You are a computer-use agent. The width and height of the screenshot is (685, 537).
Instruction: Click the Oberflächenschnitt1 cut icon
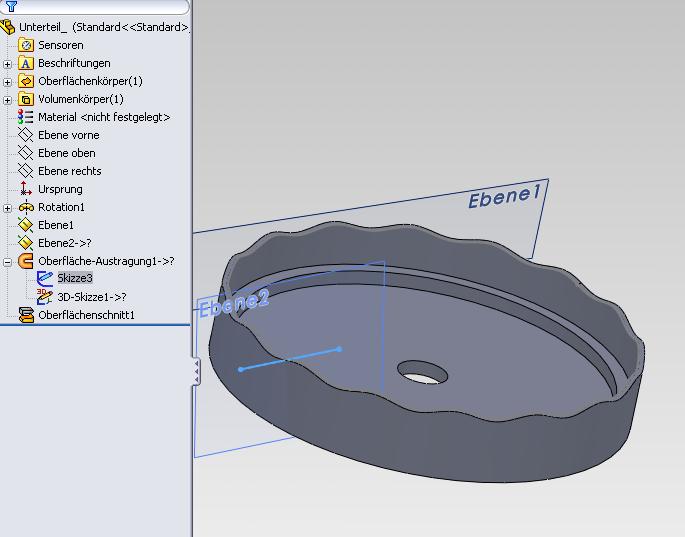26,315
